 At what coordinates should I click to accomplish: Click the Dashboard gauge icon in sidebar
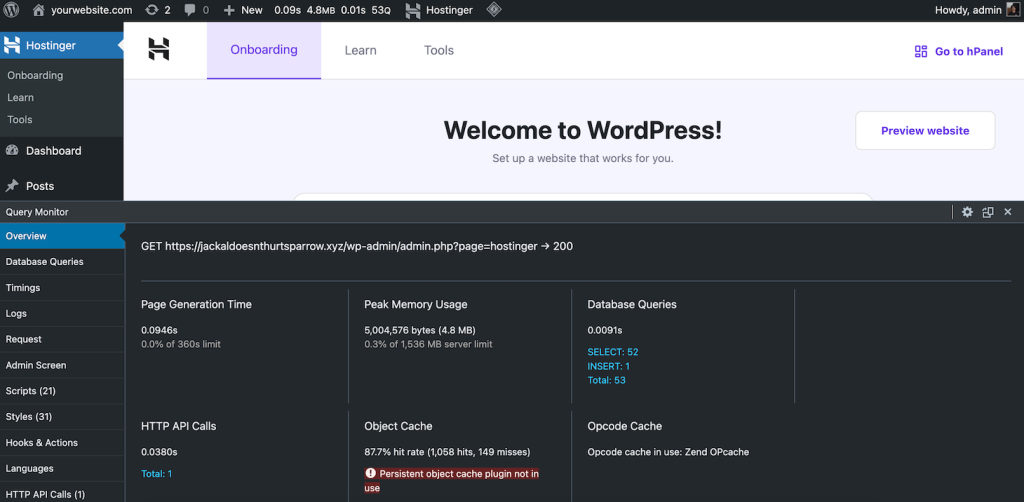point(11,150)
